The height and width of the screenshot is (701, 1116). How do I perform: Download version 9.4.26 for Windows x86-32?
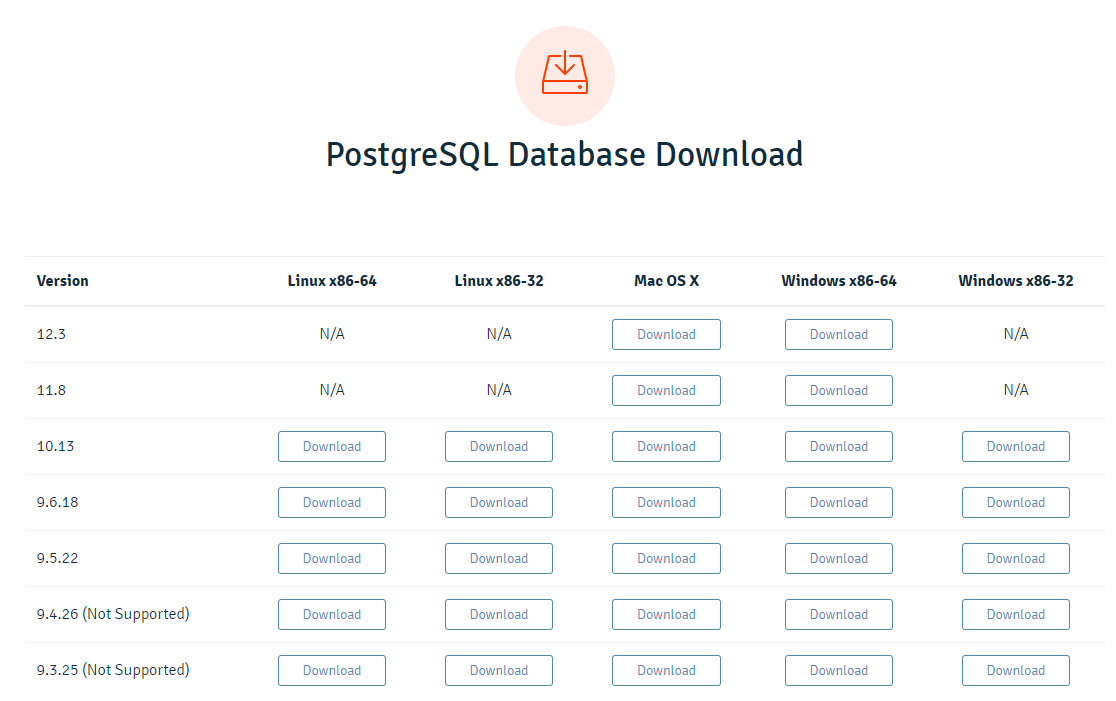(1016, 614)
